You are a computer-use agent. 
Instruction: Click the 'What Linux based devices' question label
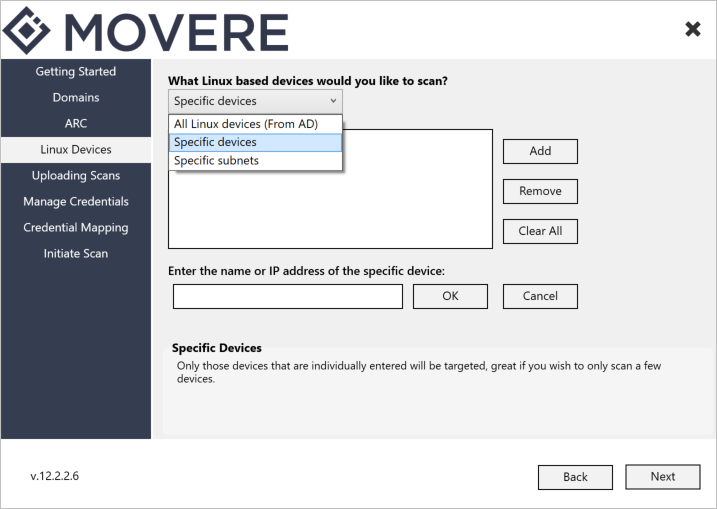[308, 81]
